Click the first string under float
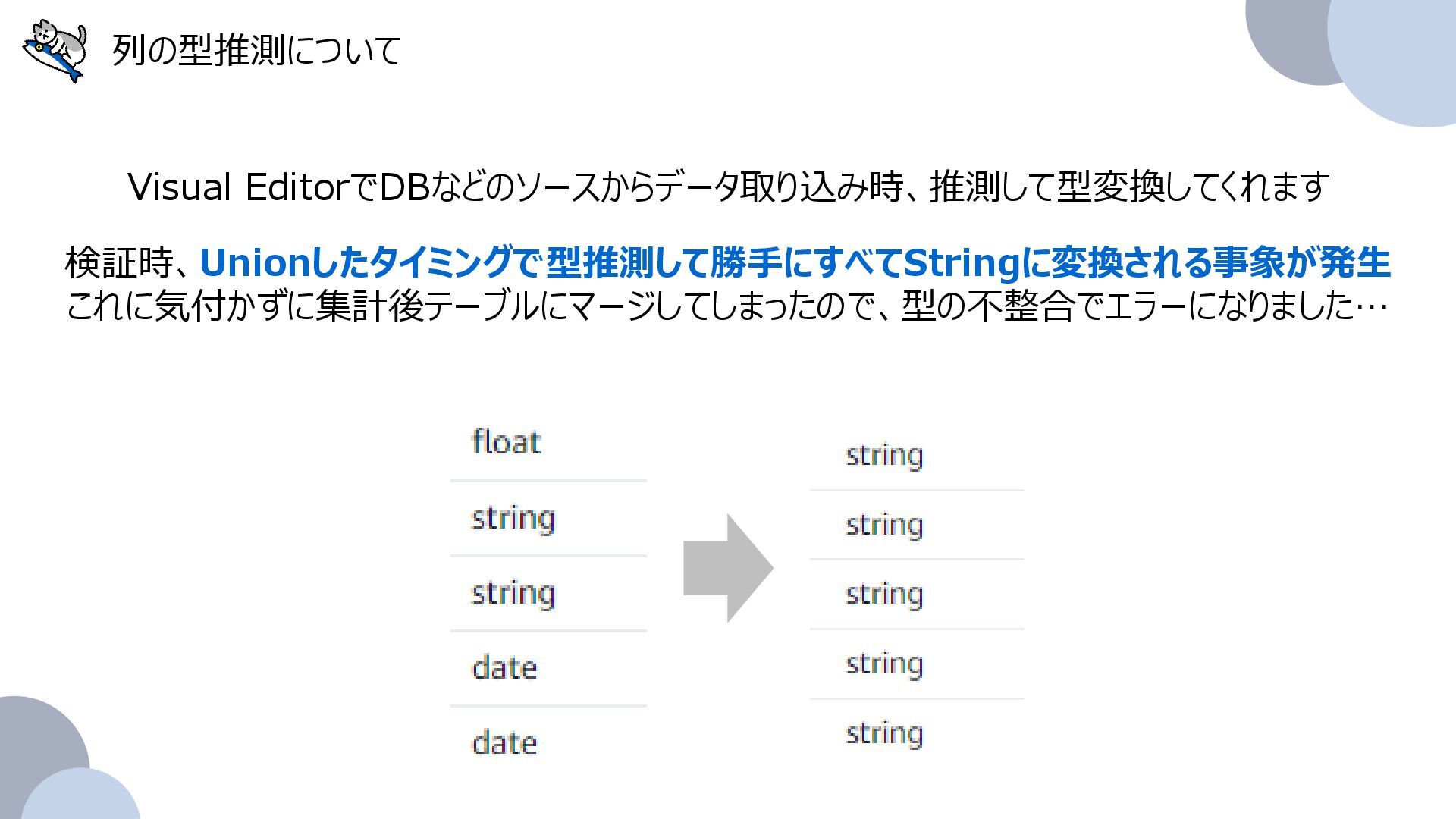 (513, 519)
